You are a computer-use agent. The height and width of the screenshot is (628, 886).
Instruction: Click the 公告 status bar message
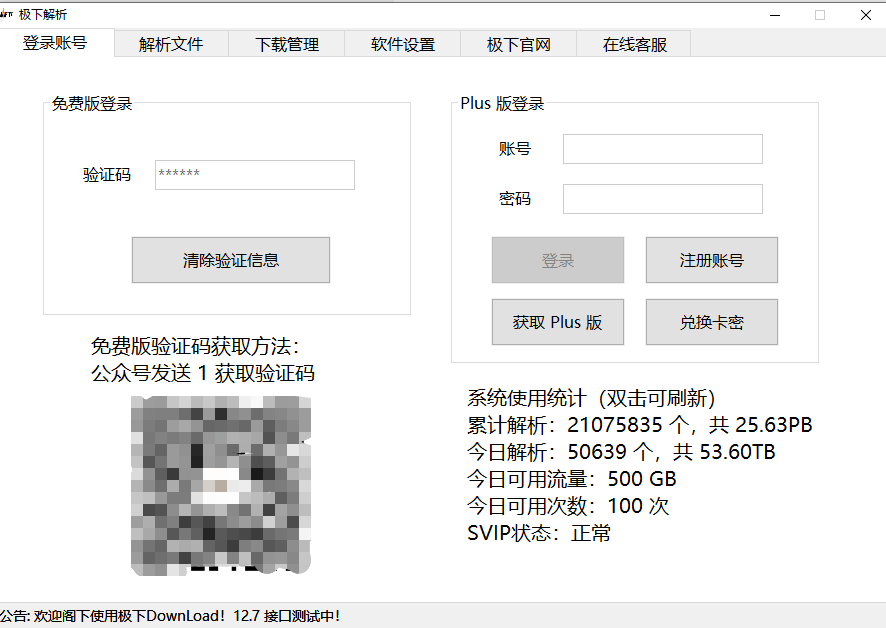[x=170, y=616]
